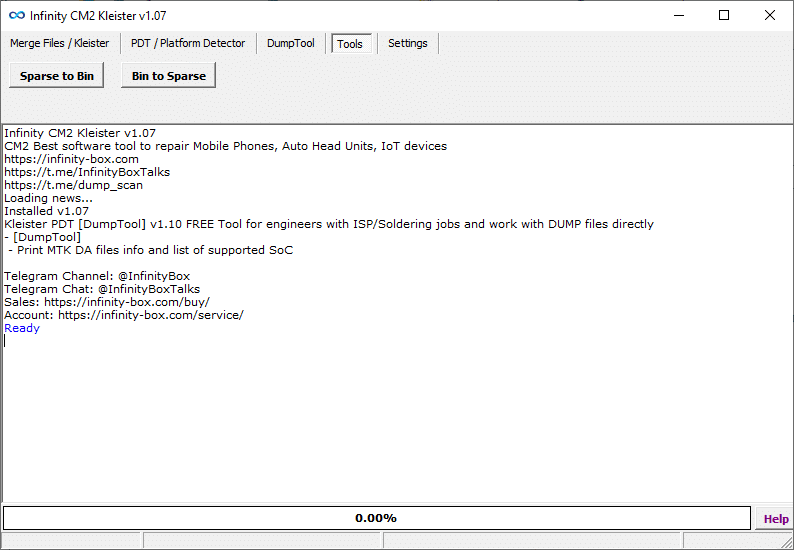Click the Loading news... log line

coord(49,198)
